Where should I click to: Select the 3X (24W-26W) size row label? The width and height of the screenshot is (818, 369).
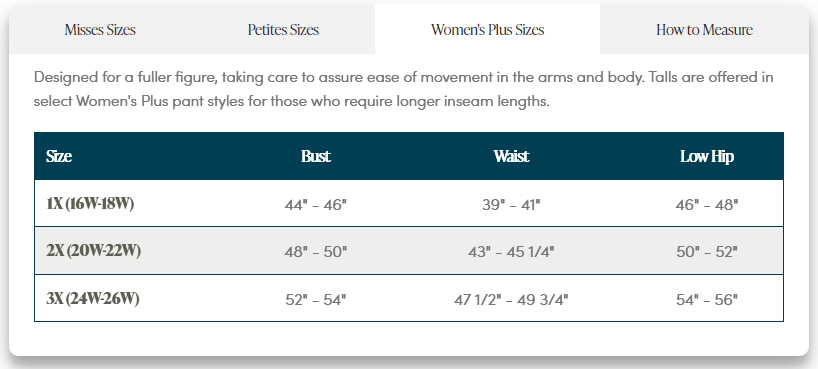tap(93, 299)
